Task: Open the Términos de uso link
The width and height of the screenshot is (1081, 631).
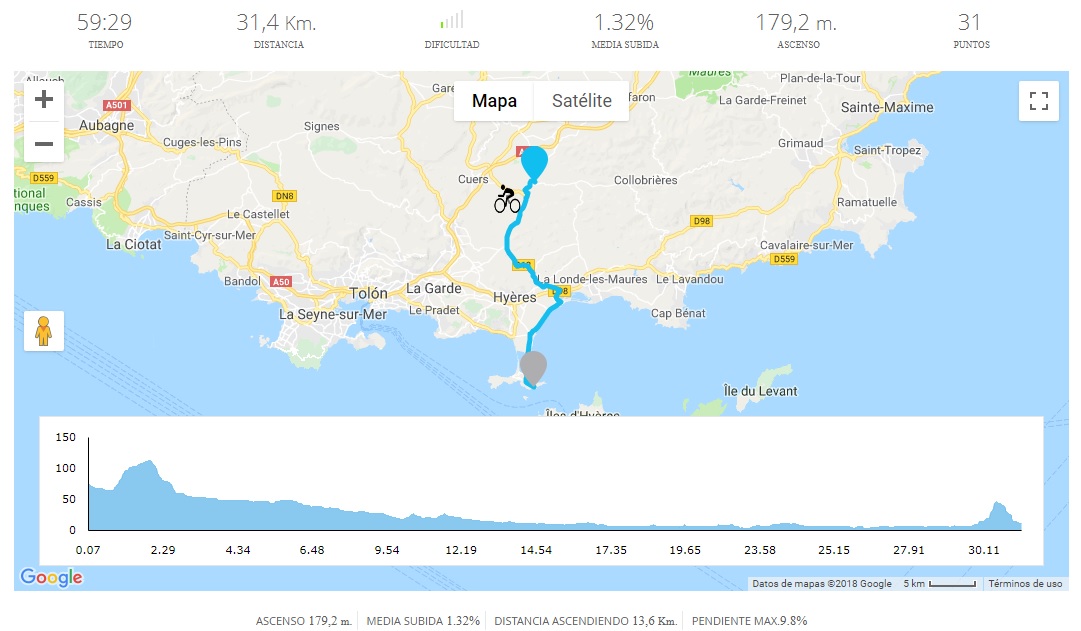Action: point(1025,584)
